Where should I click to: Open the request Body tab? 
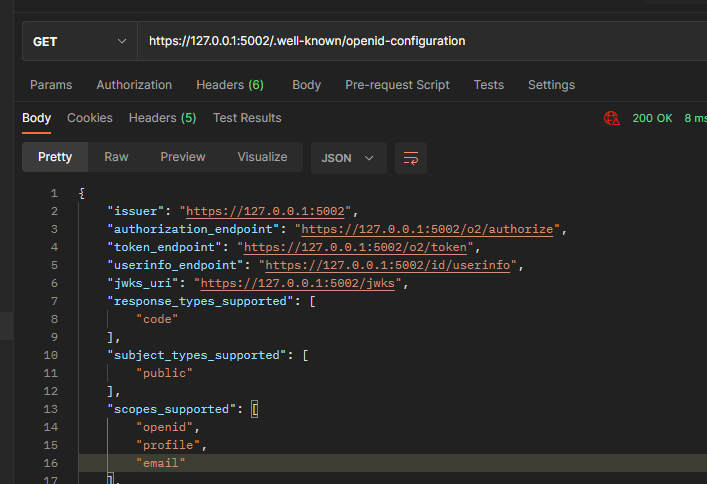[x=306, y=85]
